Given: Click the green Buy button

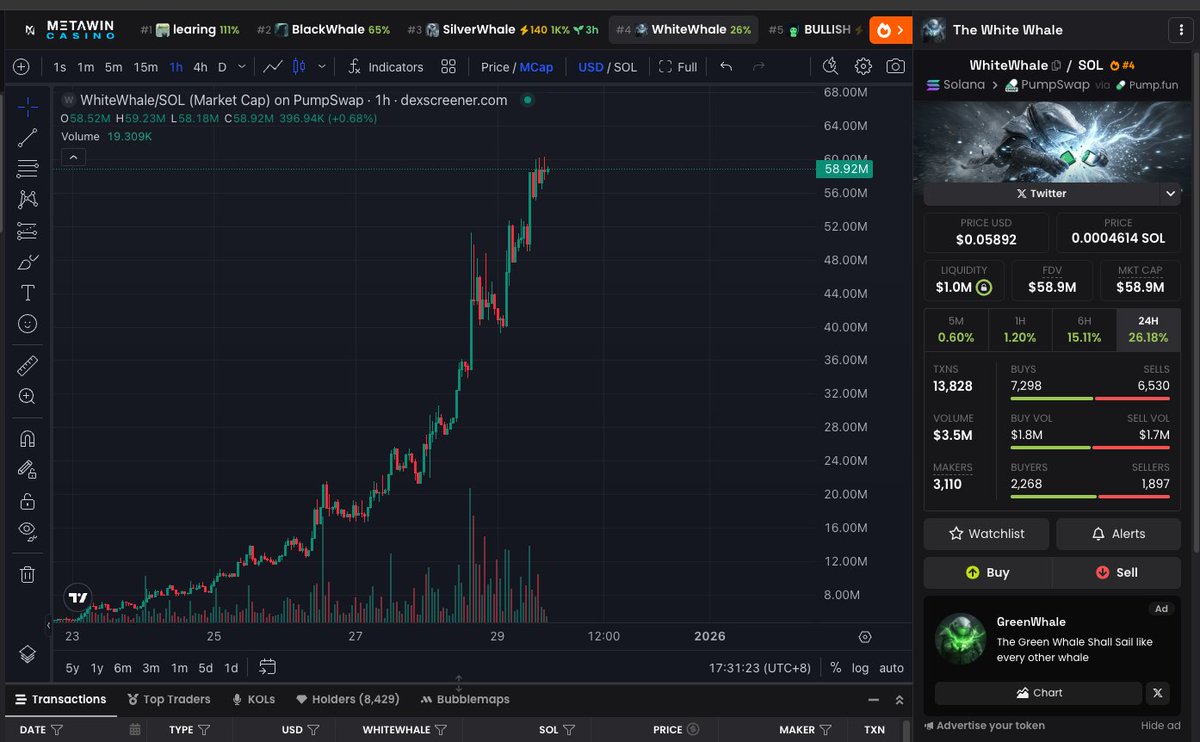Looking at the screenshot, I should coord(987,572).
